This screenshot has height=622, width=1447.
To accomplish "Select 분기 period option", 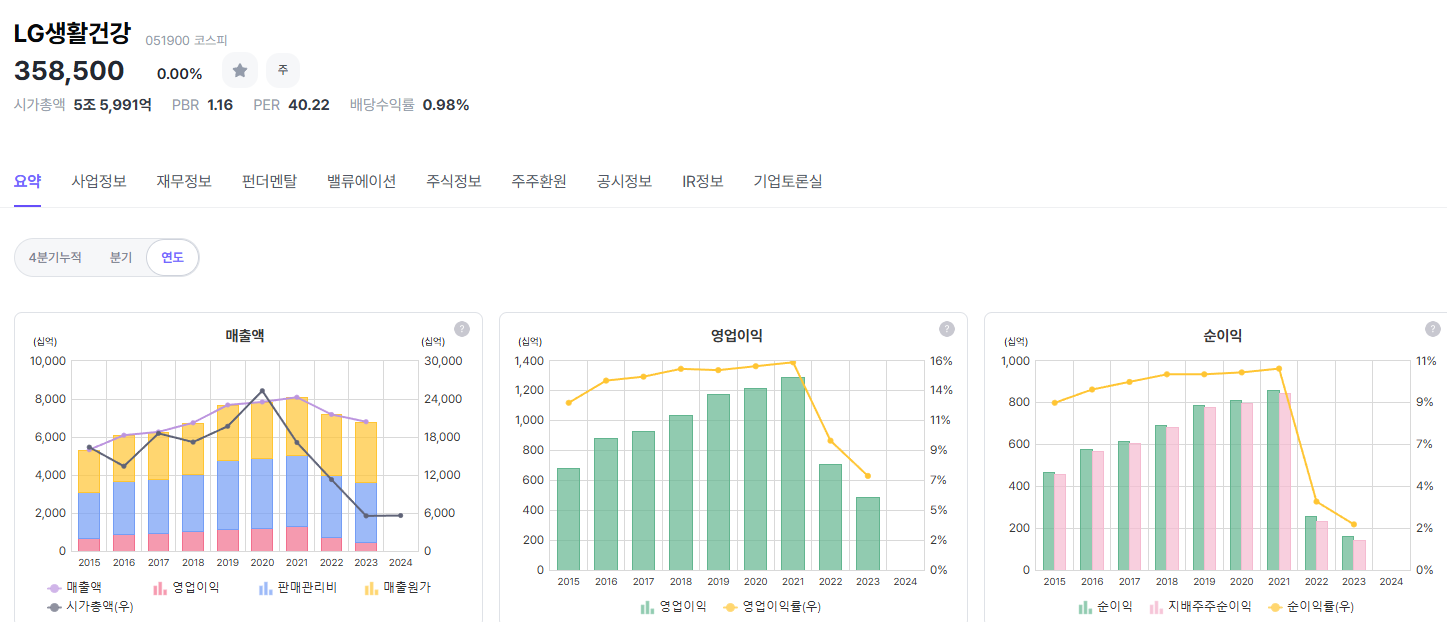I will [x=121, y=257].
